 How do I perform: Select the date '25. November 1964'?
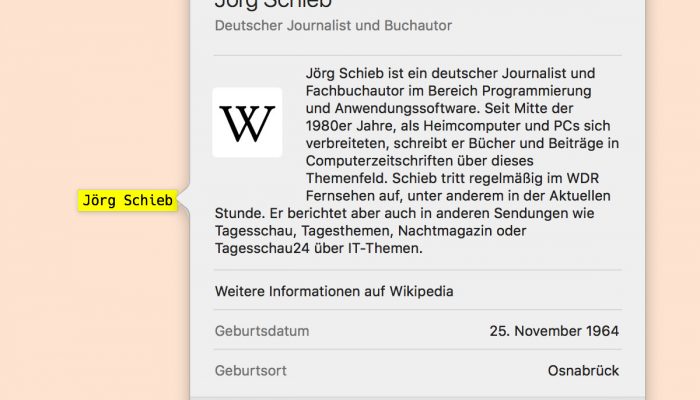pyautogui.click(x=554, y=331)
